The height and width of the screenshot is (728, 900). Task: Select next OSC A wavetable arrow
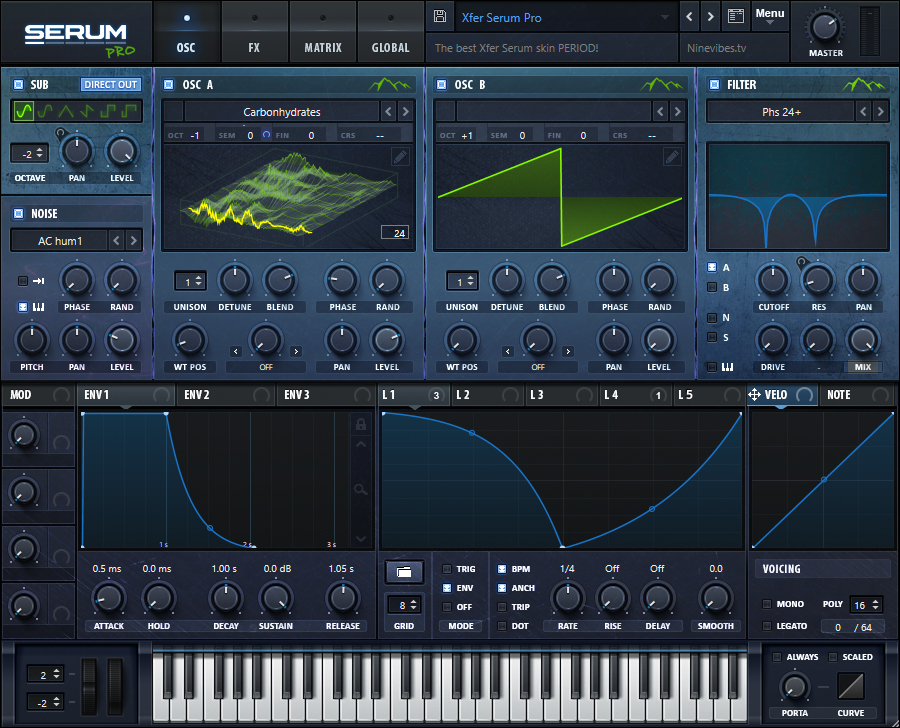tap(405, 111)
